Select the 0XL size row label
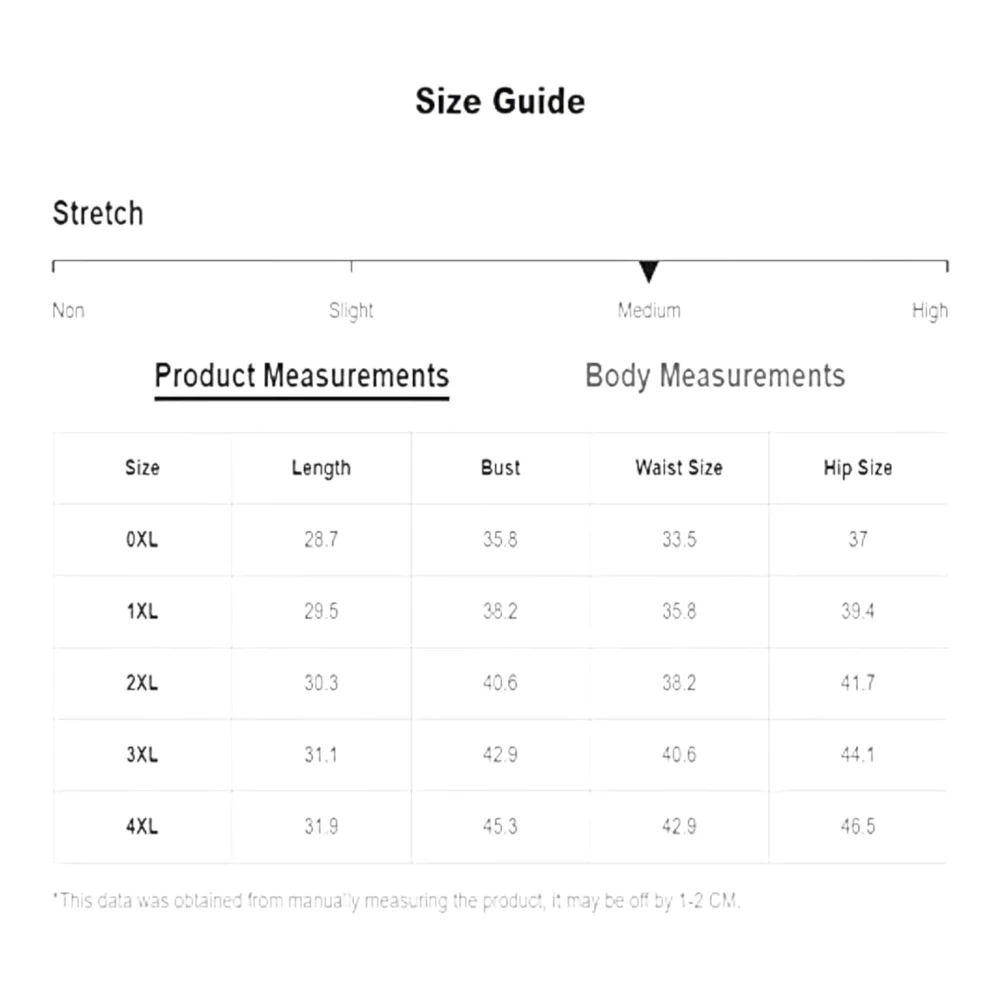 (x=142, y=540)
